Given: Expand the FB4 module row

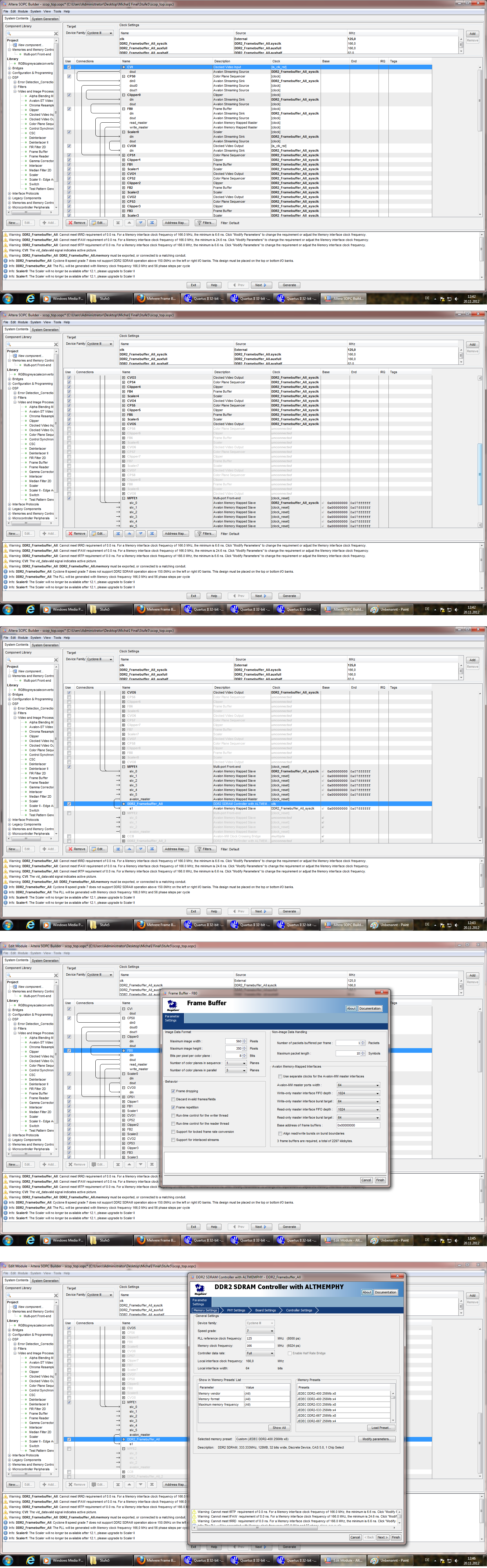Looking at the screenshot, I should click(124, 391).
